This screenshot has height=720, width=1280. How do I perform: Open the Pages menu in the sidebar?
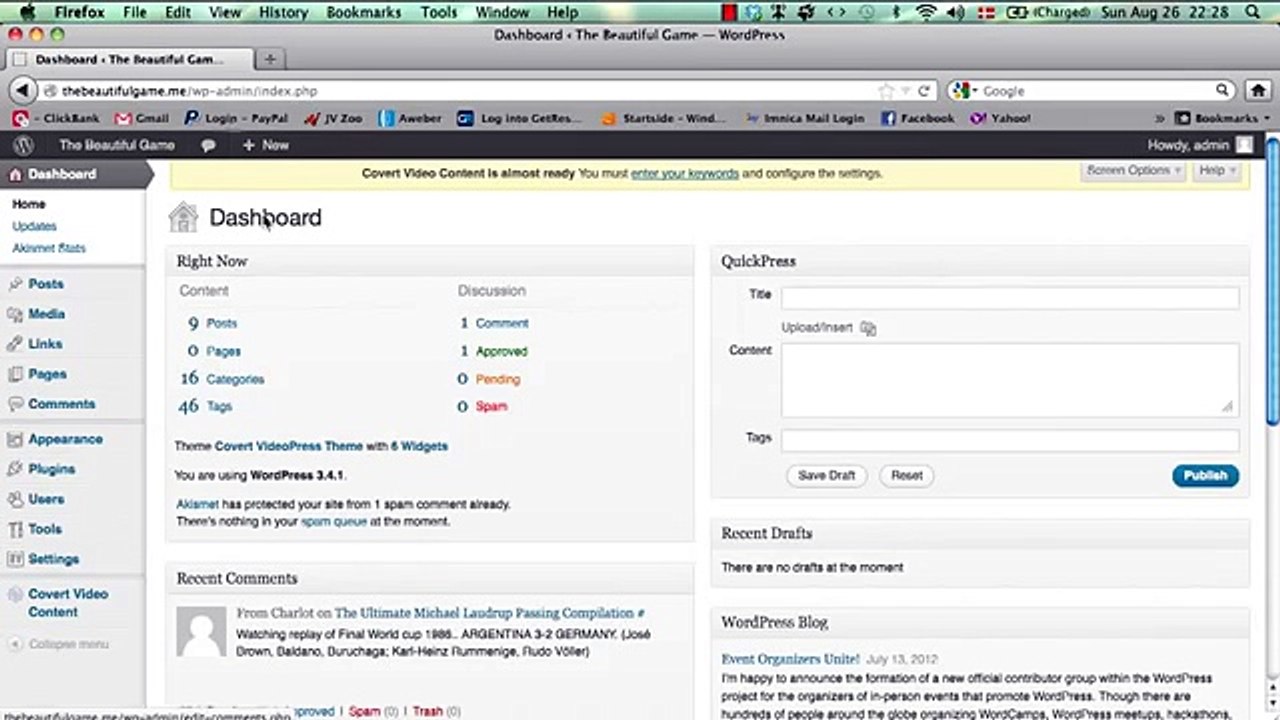[47, 374]
